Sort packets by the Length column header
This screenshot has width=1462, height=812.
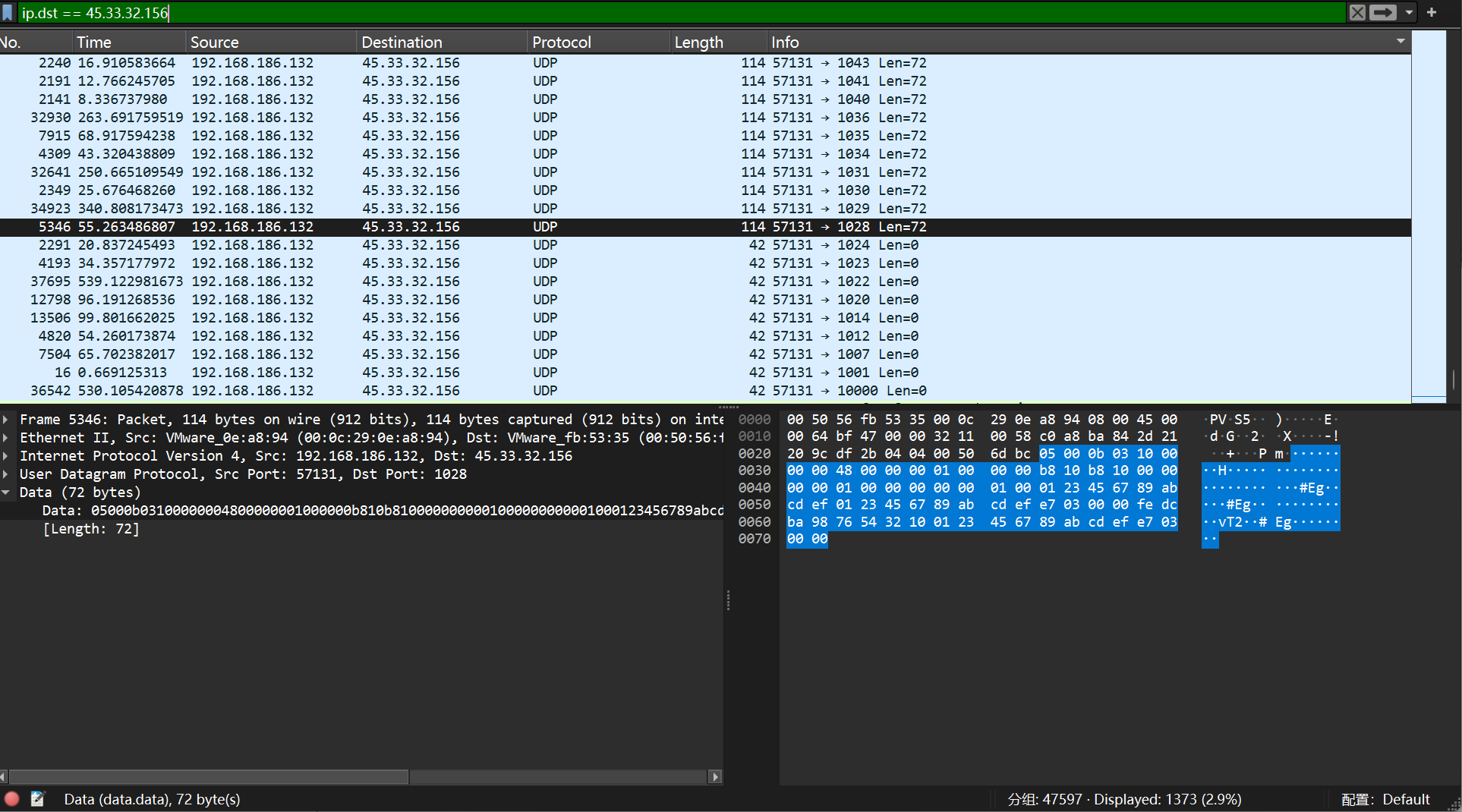pyautogui.click(x=698, y=42)
